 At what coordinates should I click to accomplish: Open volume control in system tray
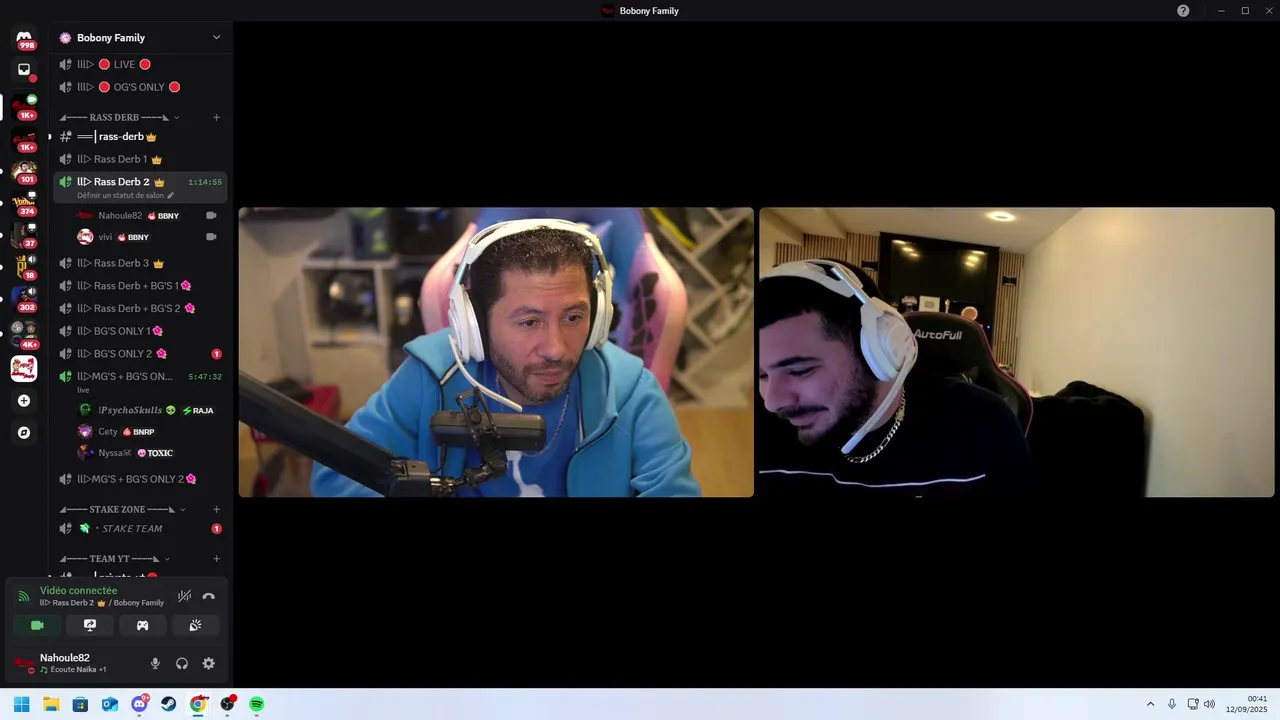[x=1209, y=704]
